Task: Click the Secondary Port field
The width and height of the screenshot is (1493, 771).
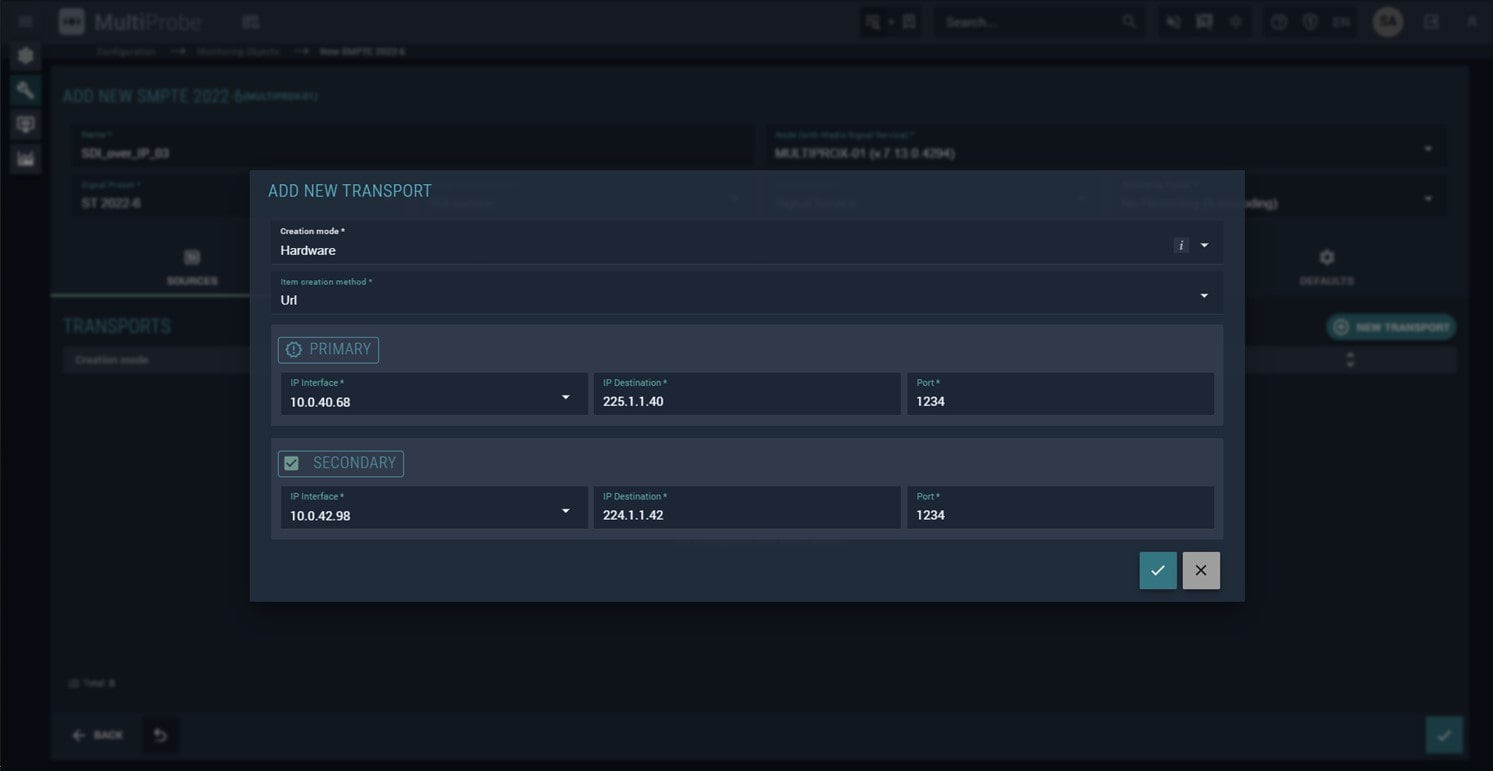Action: 1060,508
